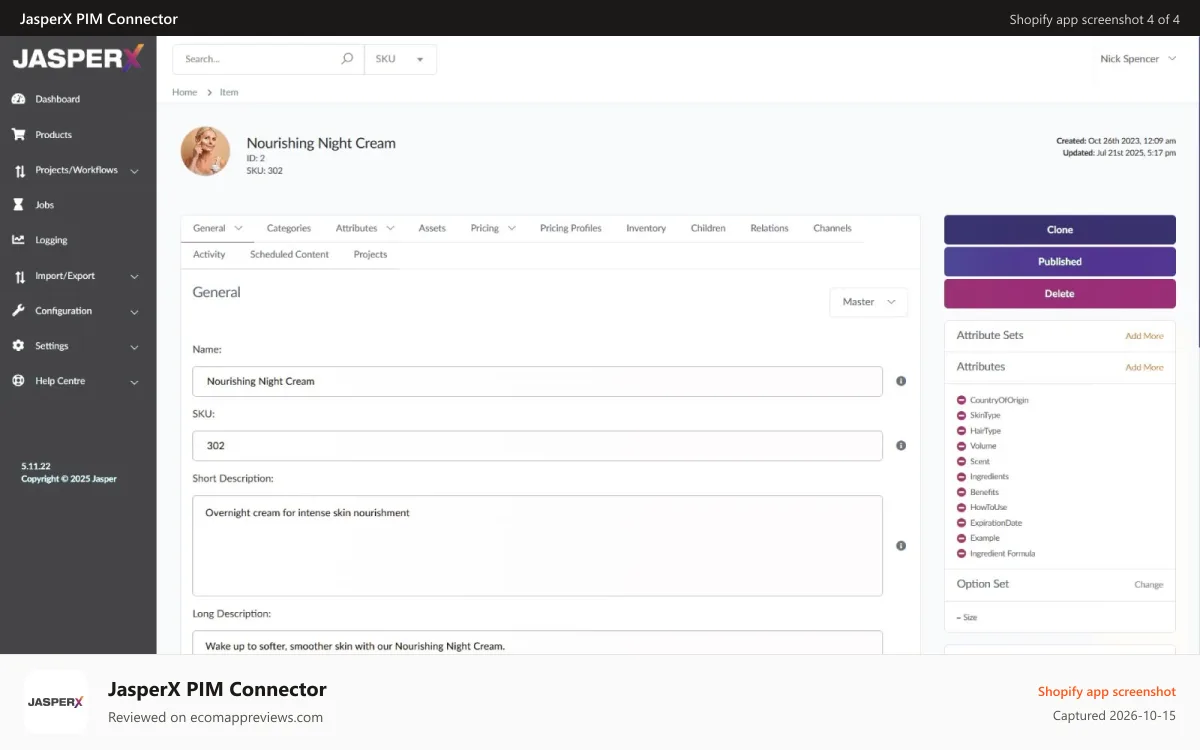Remove the SkinType attribute
Image resolution: width=1200 pixels, height=750 pixels.
pos(961,415)
